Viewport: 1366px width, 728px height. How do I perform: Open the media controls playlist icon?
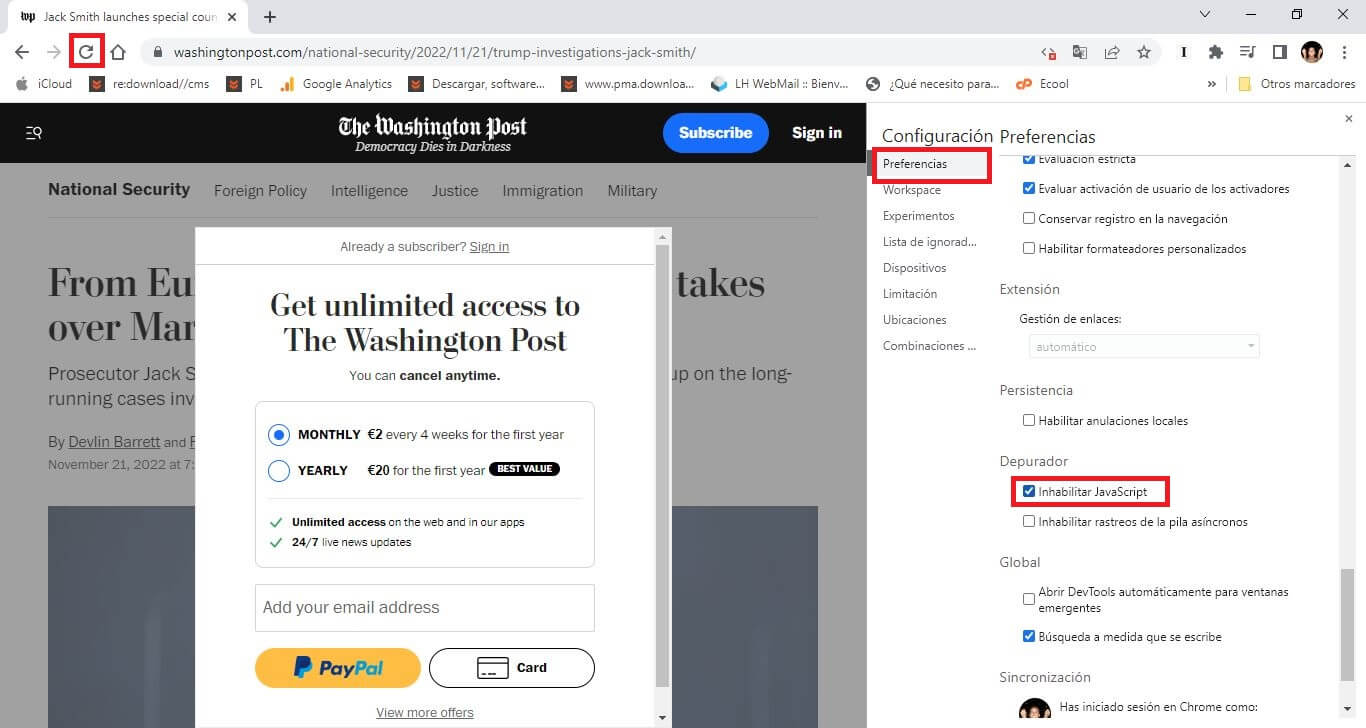(1248, 52)
